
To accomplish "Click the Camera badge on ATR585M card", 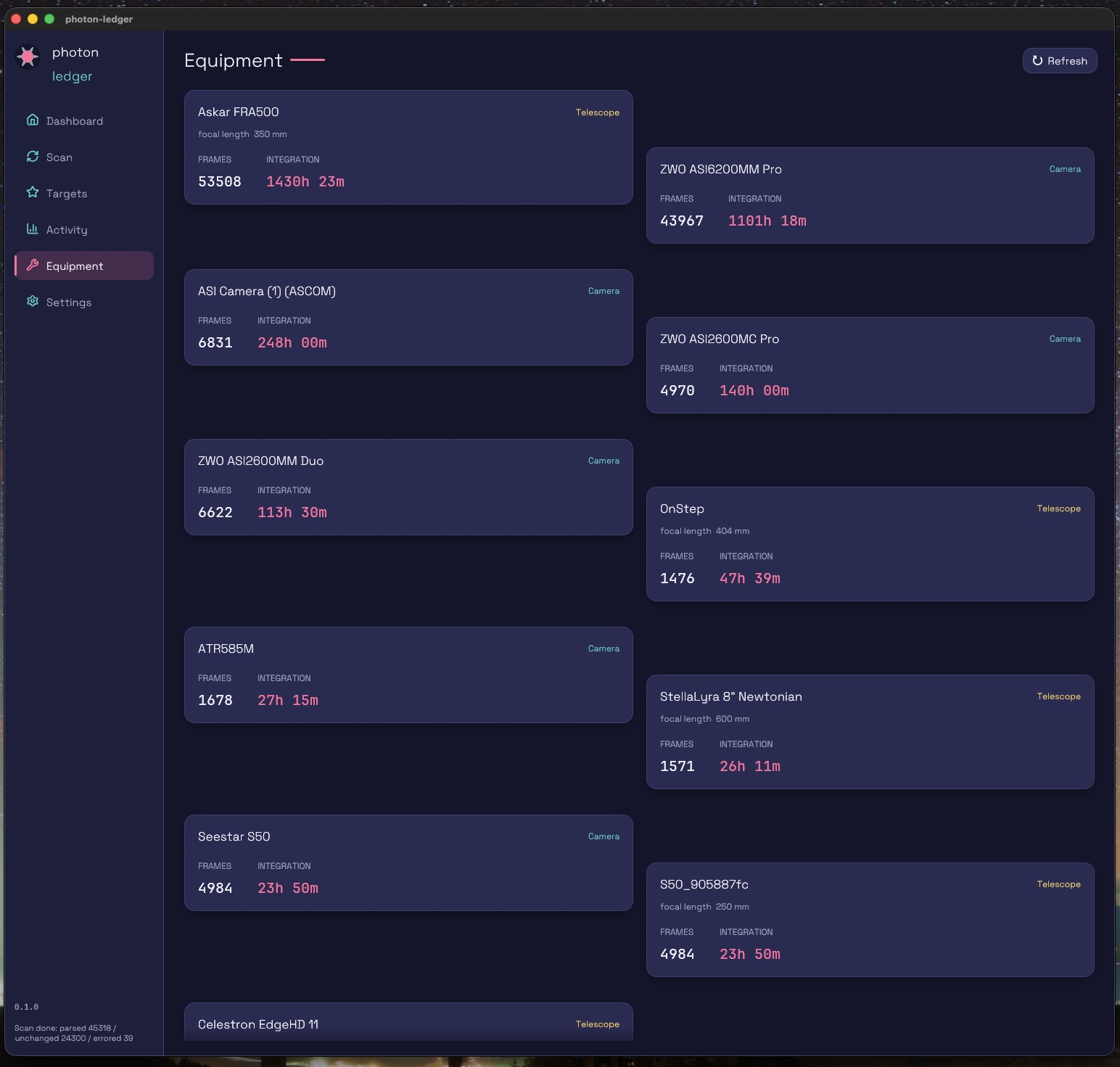I will coord(604,648).
